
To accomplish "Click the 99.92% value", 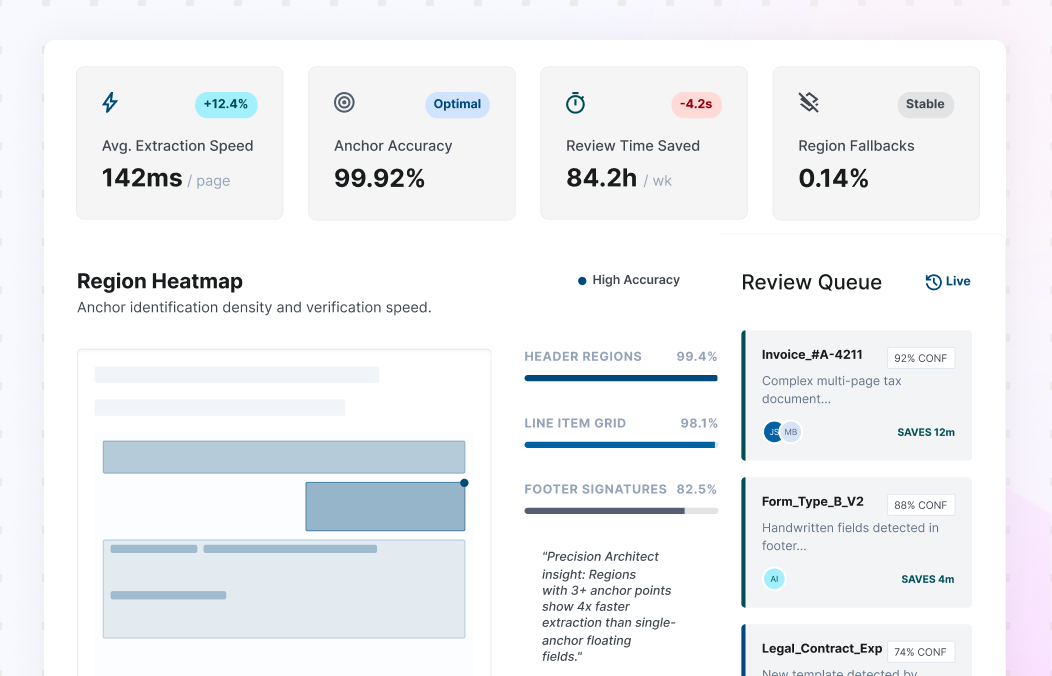I will tap(380, 178).
